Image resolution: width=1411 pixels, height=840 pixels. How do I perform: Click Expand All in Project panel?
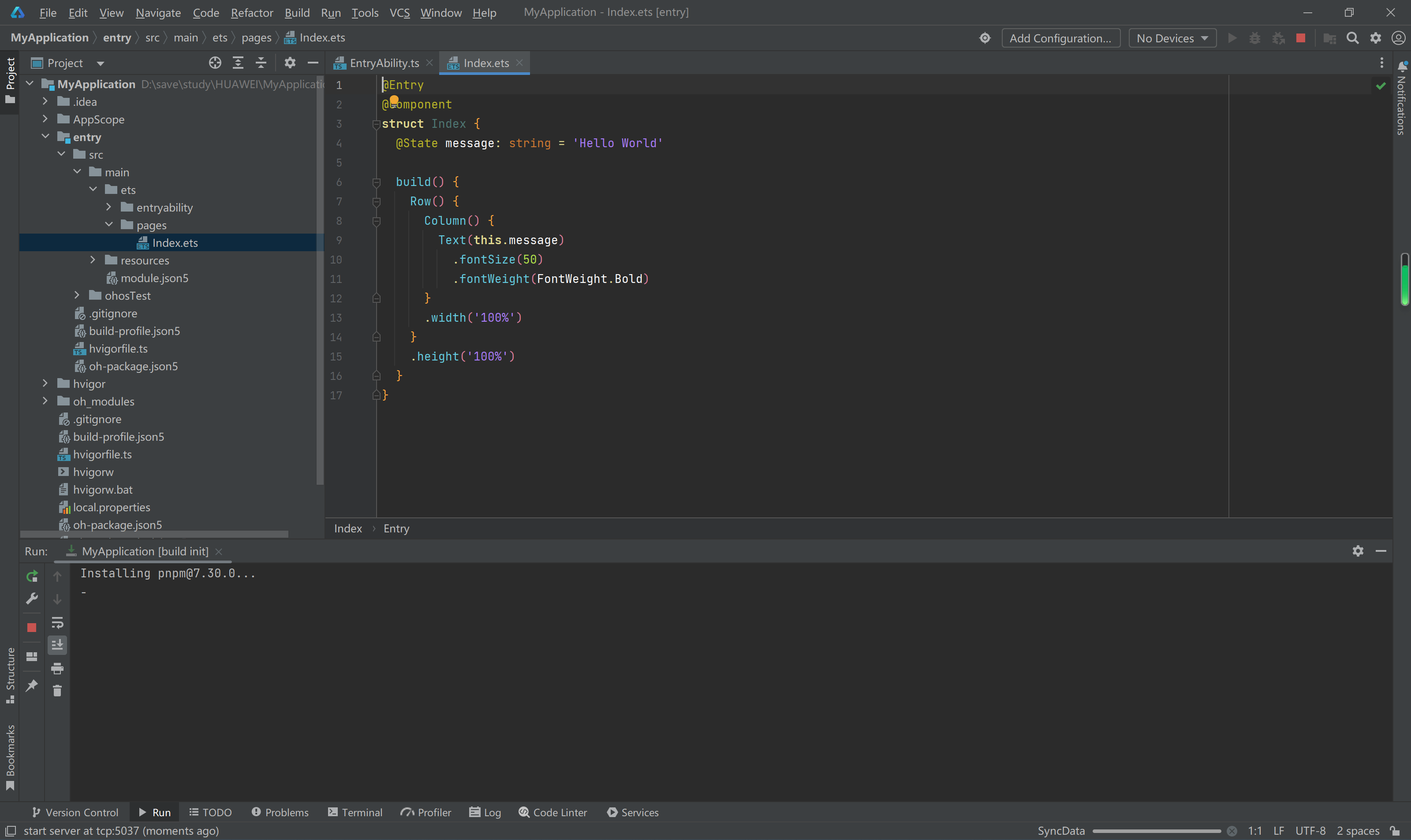point(238,63)
